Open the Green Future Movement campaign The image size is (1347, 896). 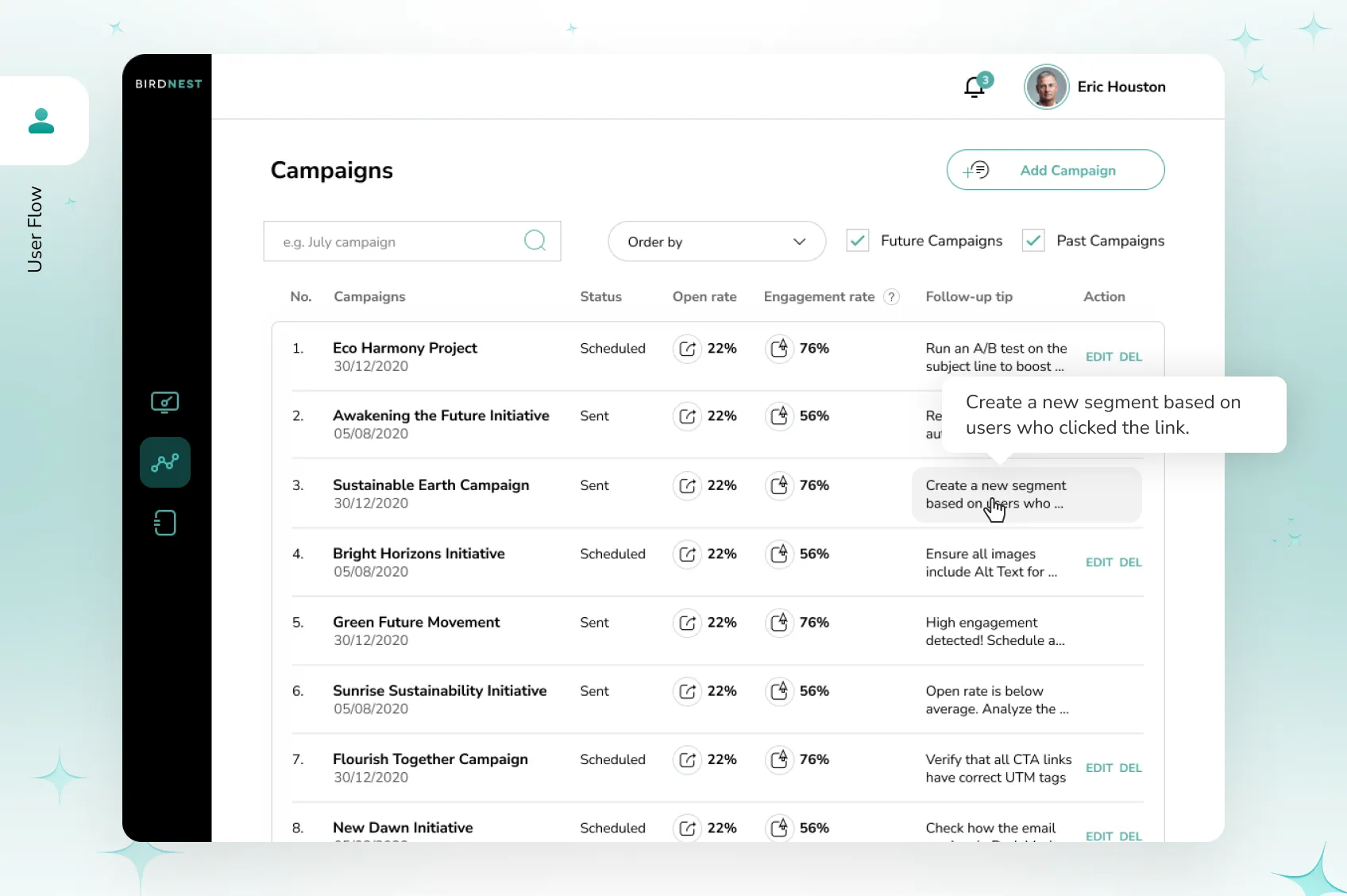point(416,622)
